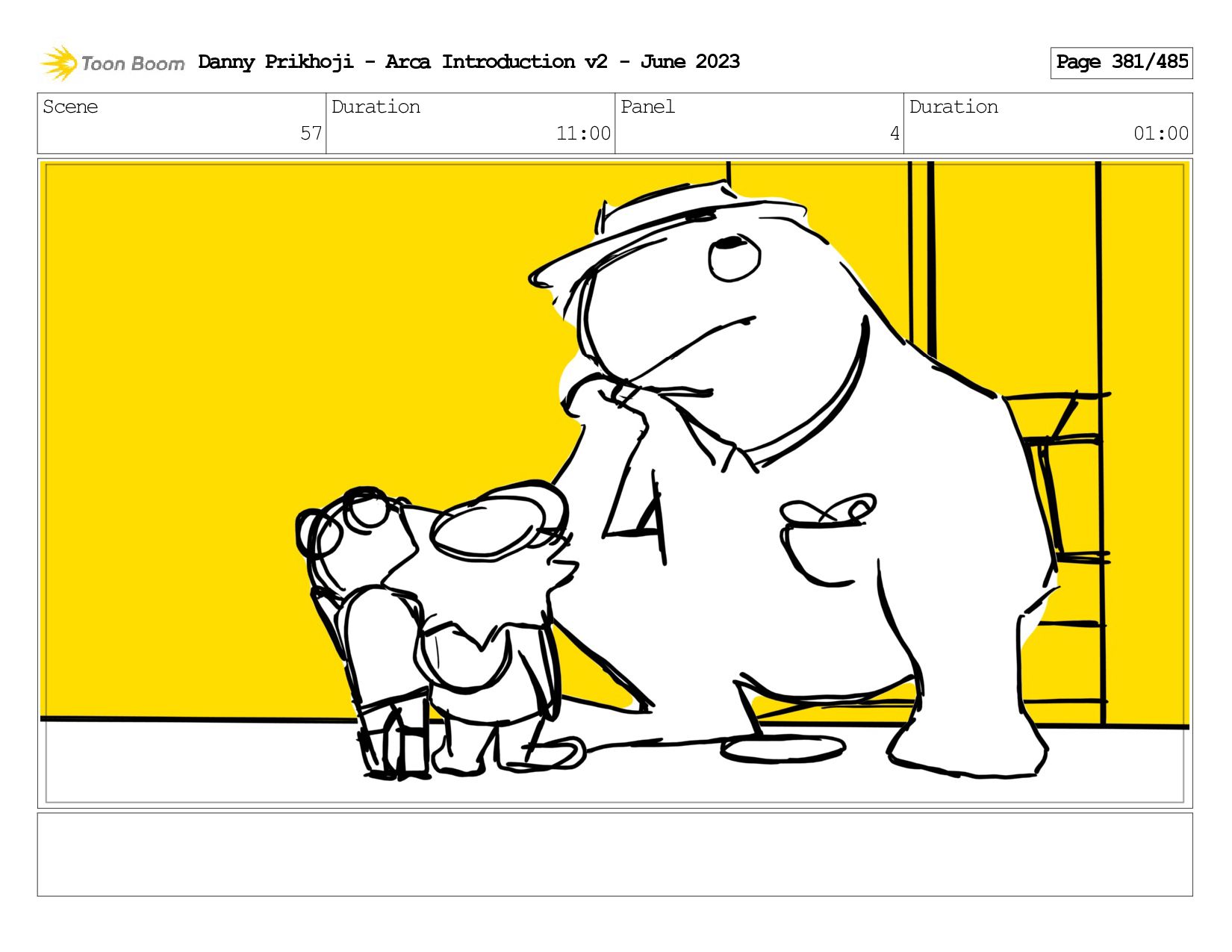Select the scene number '57'

click(311, 134)
